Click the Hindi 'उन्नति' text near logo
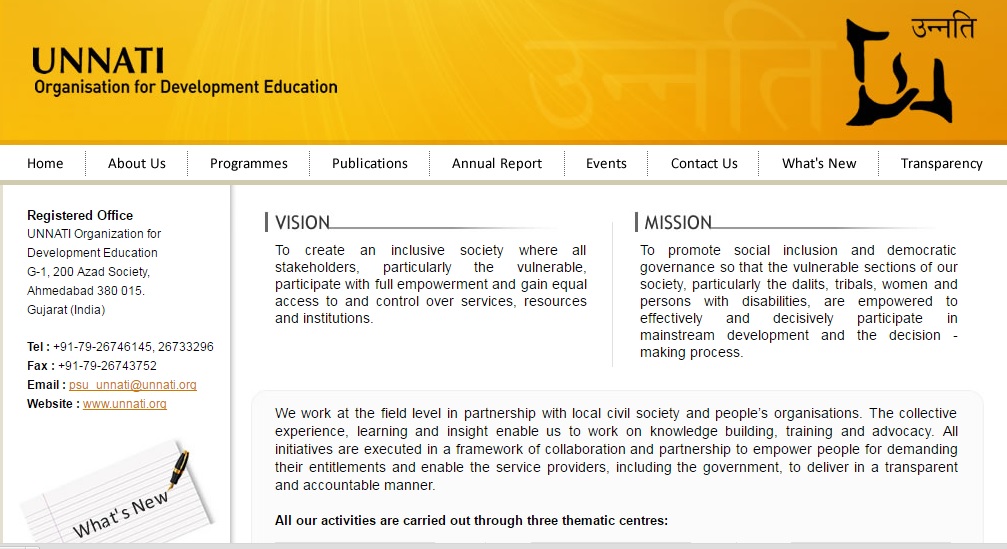The image size is (1007, 549). click(943, 27)
